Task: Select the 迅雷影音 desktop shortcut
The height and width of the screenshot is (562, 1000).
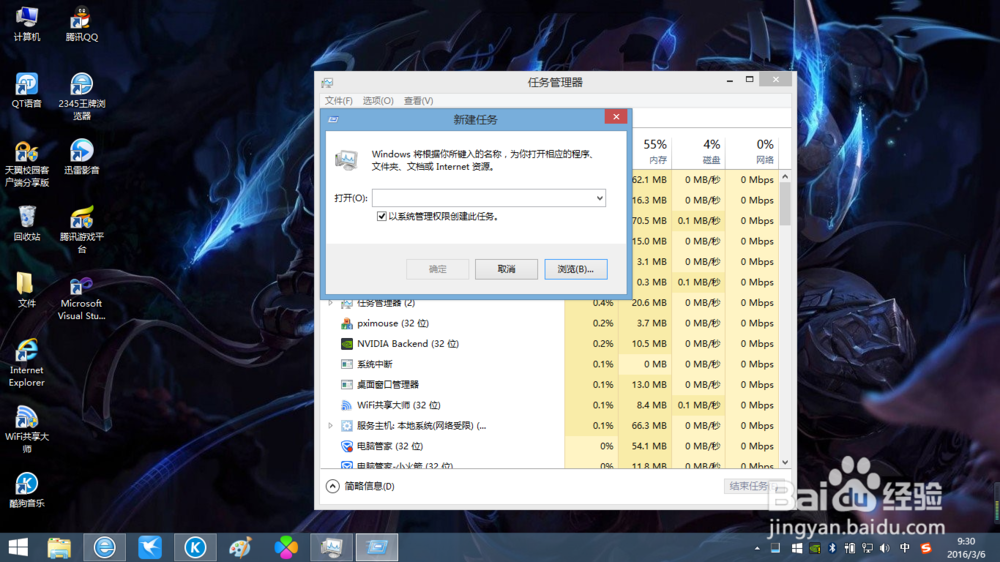Action: pos(81,157)
